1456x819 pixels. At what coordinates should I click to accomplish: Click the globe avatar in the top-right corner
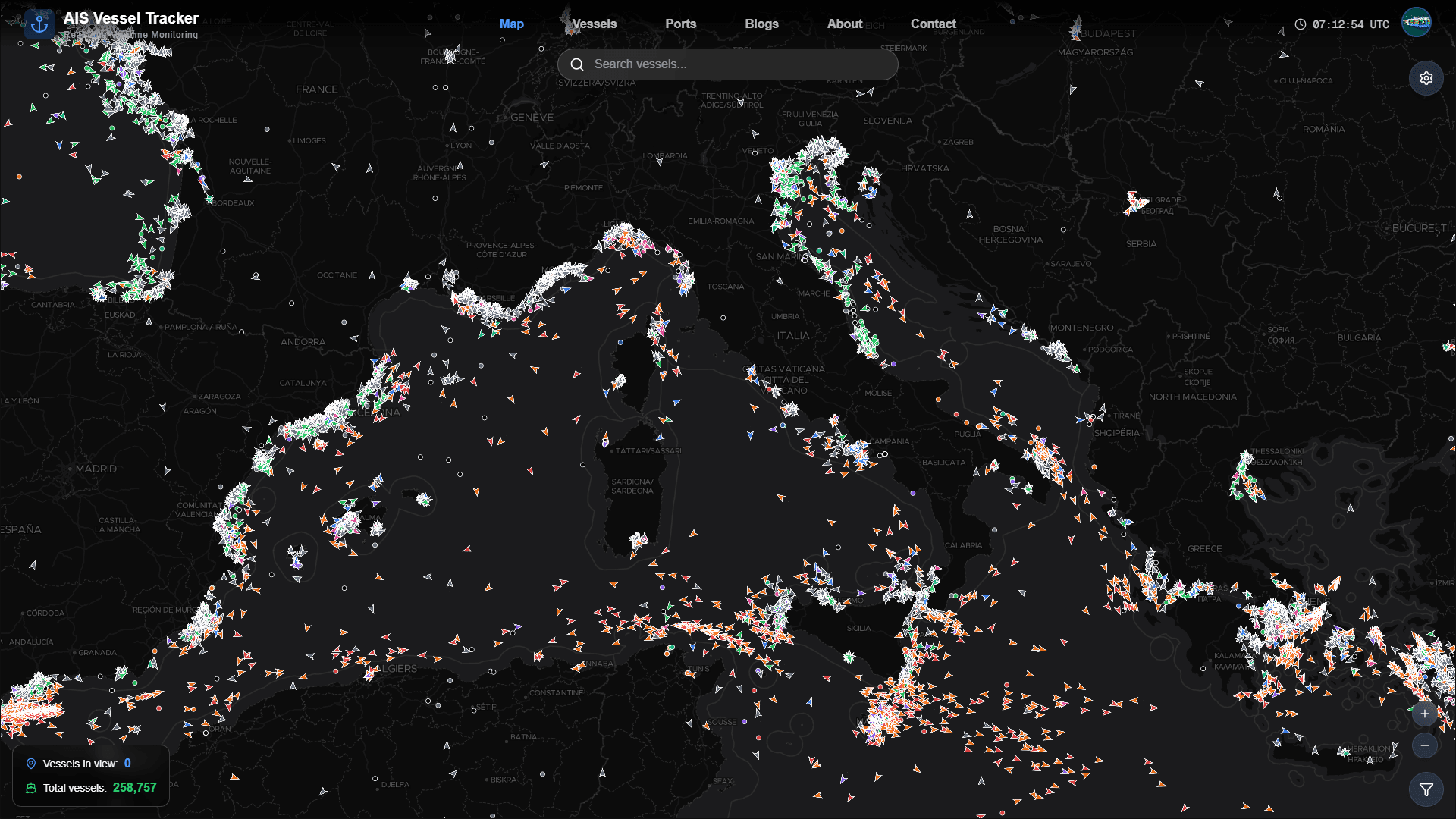pos(1417,23)
